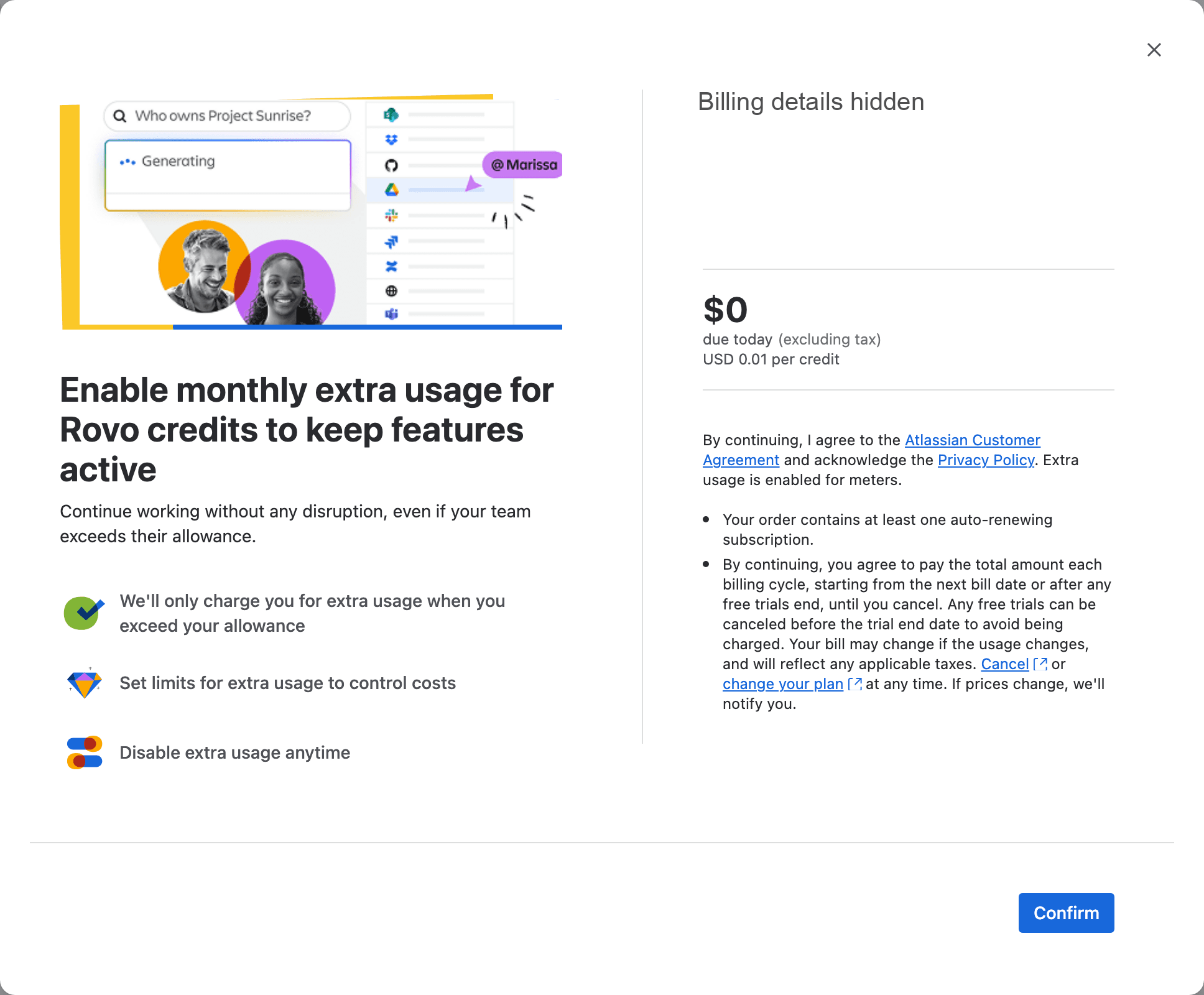Click the Rovo illustration image
This screenshot has width=1204, height=995.
311,211
